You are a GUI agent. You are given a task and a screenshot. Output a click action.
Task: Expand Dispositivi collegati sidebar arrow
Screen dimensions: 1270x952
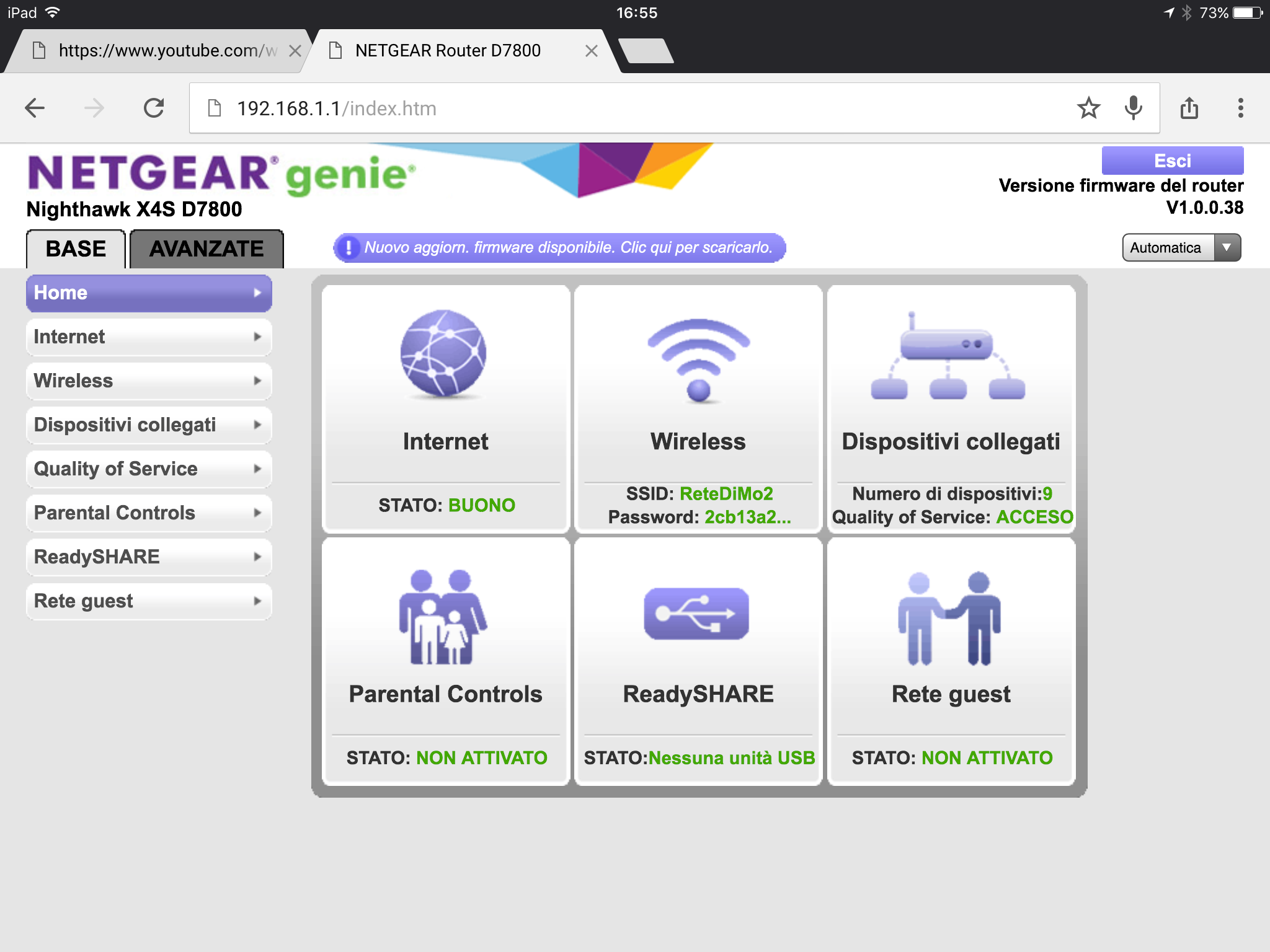[x=257, y=425]
